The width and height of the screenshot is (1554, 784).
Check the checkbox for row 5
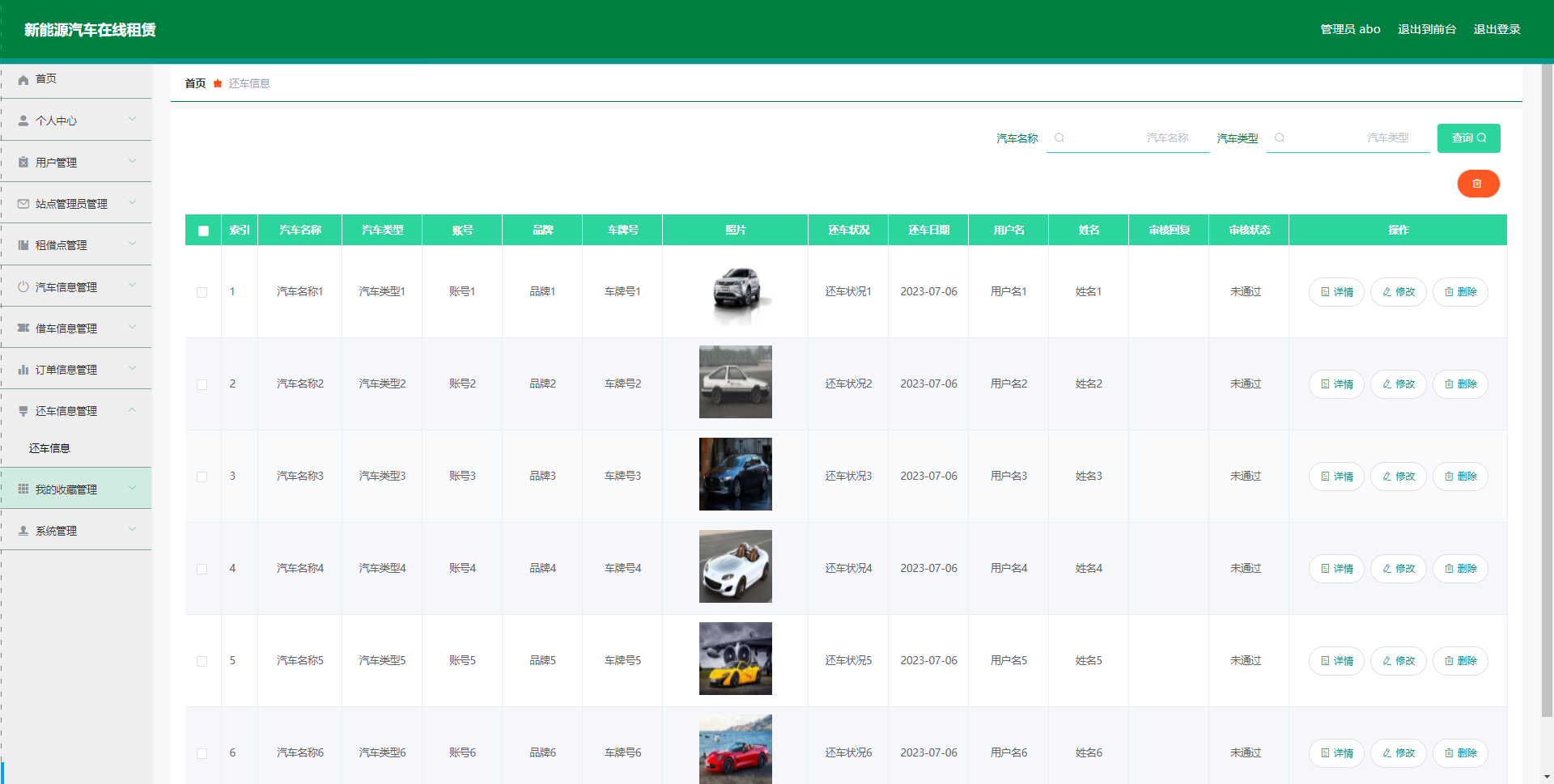coord(202,661)
